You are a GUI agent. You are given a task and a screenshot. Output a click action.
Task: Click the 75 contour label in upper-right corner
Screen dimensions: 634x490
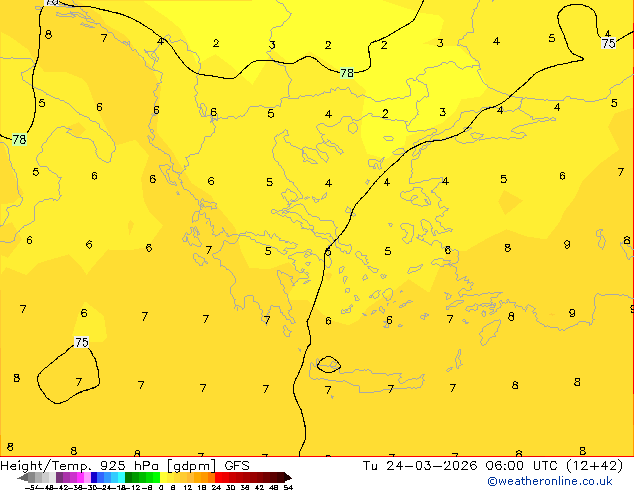[609, 43]
